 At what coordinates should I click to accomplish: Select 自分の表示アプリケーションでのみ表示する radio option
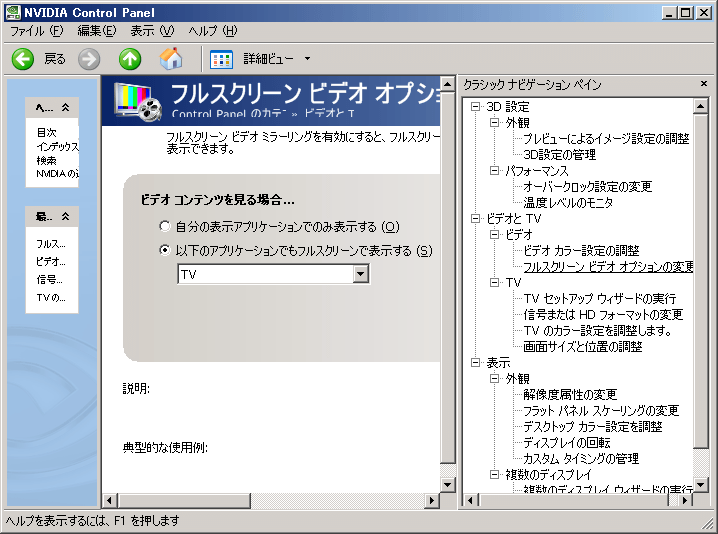[x=165, y=227]
